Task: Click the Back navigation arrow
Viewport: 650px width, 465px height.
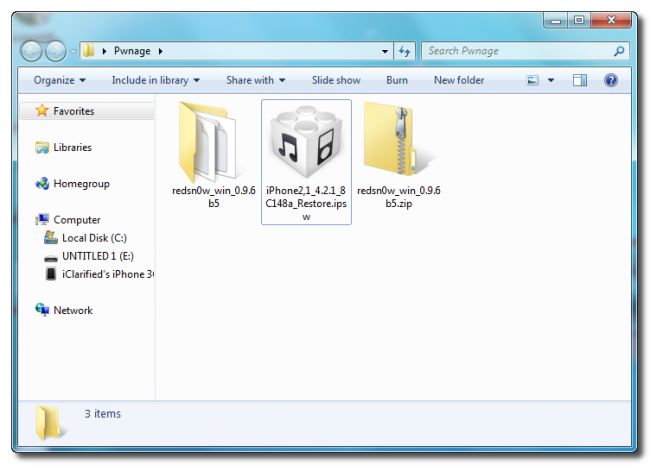Action: click(32, 51)
